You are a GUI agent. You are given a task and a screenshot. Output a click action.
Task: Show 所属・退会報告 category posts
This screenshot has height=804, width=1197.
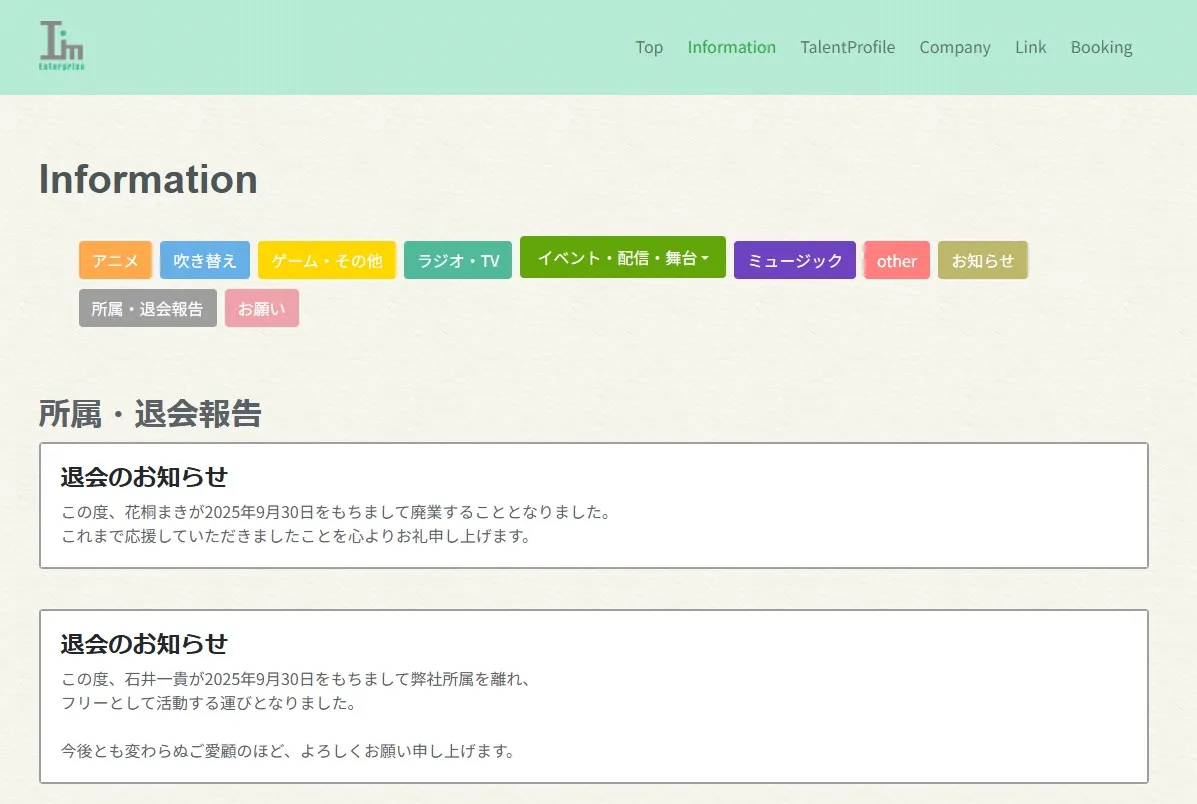[x=147, y=308]
